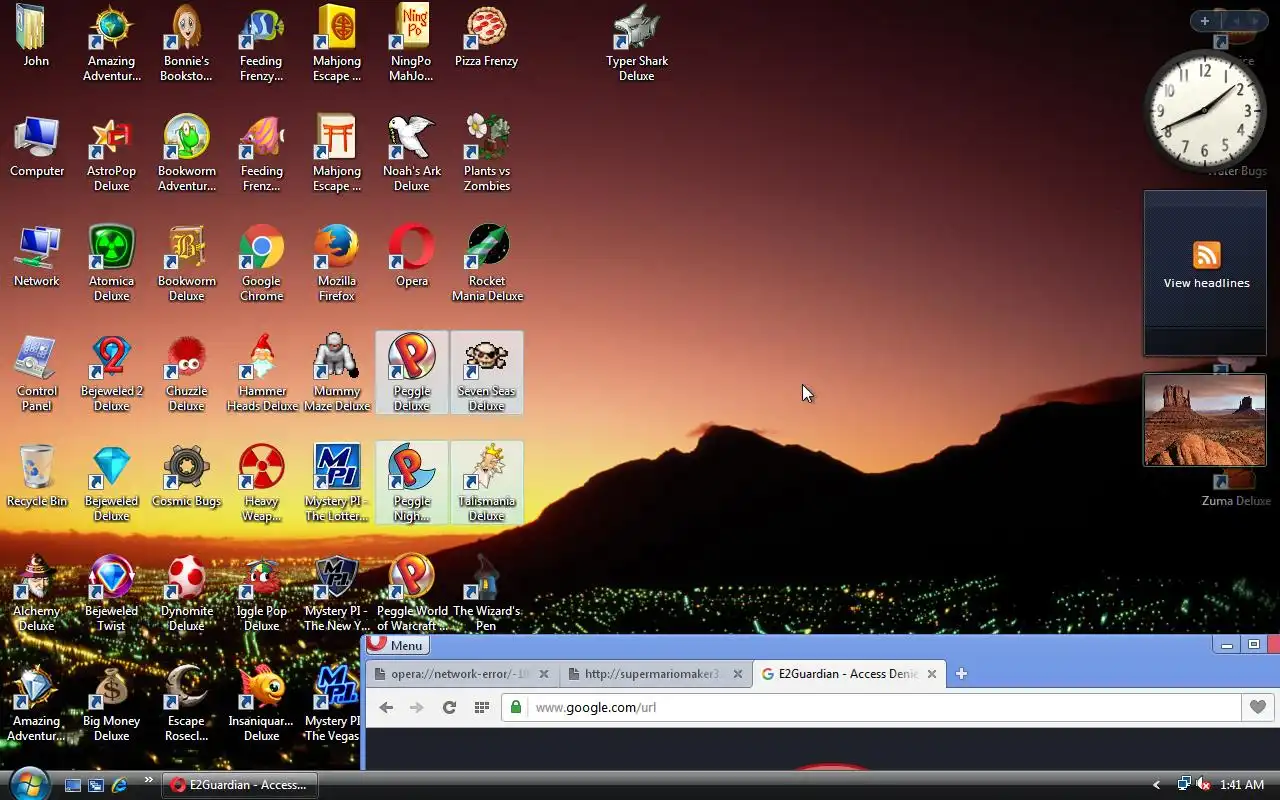The image size is (1280, 800).
Task: Launch AstroPop Deluxe shortcut
Action: point(111,153)
